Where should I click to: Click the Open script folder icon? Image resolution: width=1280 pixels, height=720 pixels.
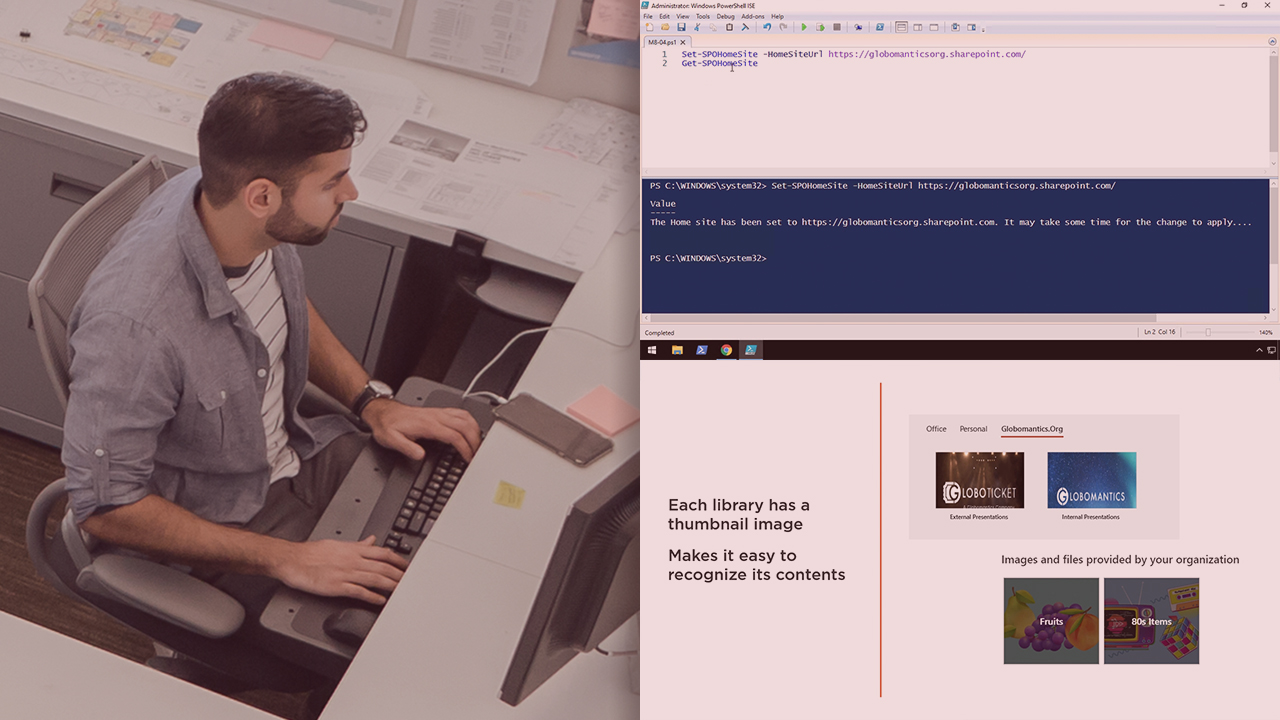tap(665, 28)
